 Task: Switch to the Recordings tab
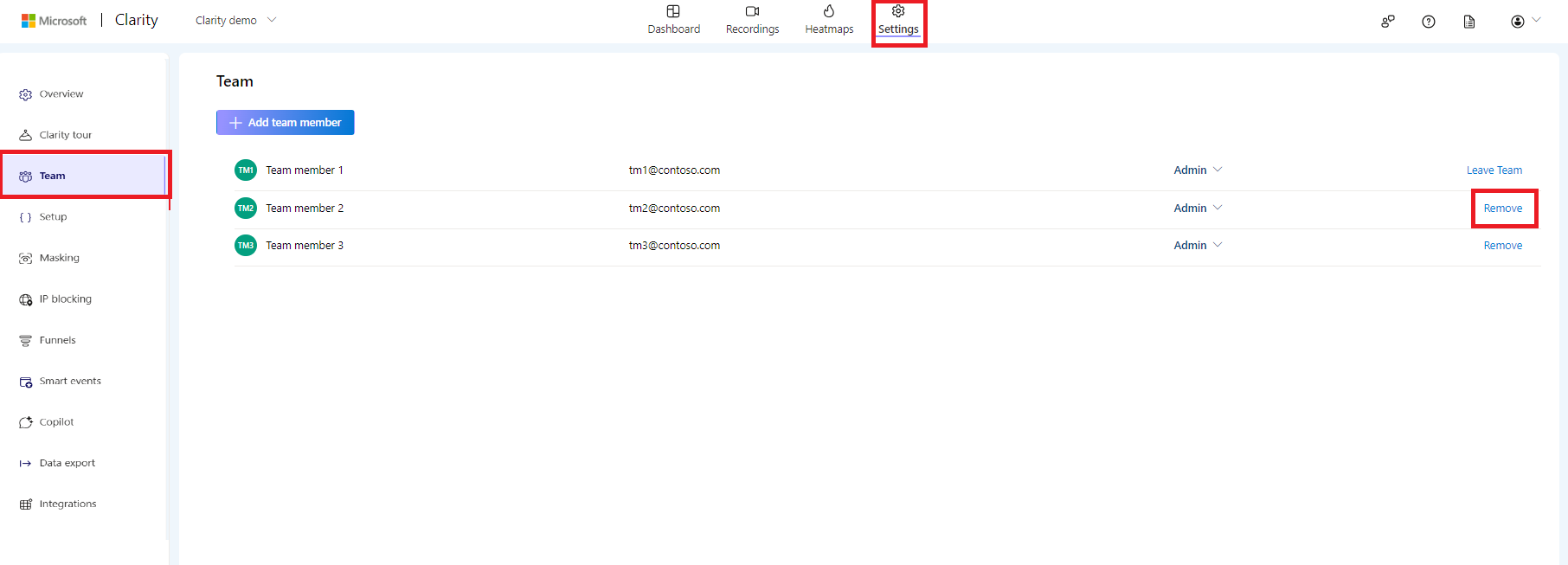point(752,21)
